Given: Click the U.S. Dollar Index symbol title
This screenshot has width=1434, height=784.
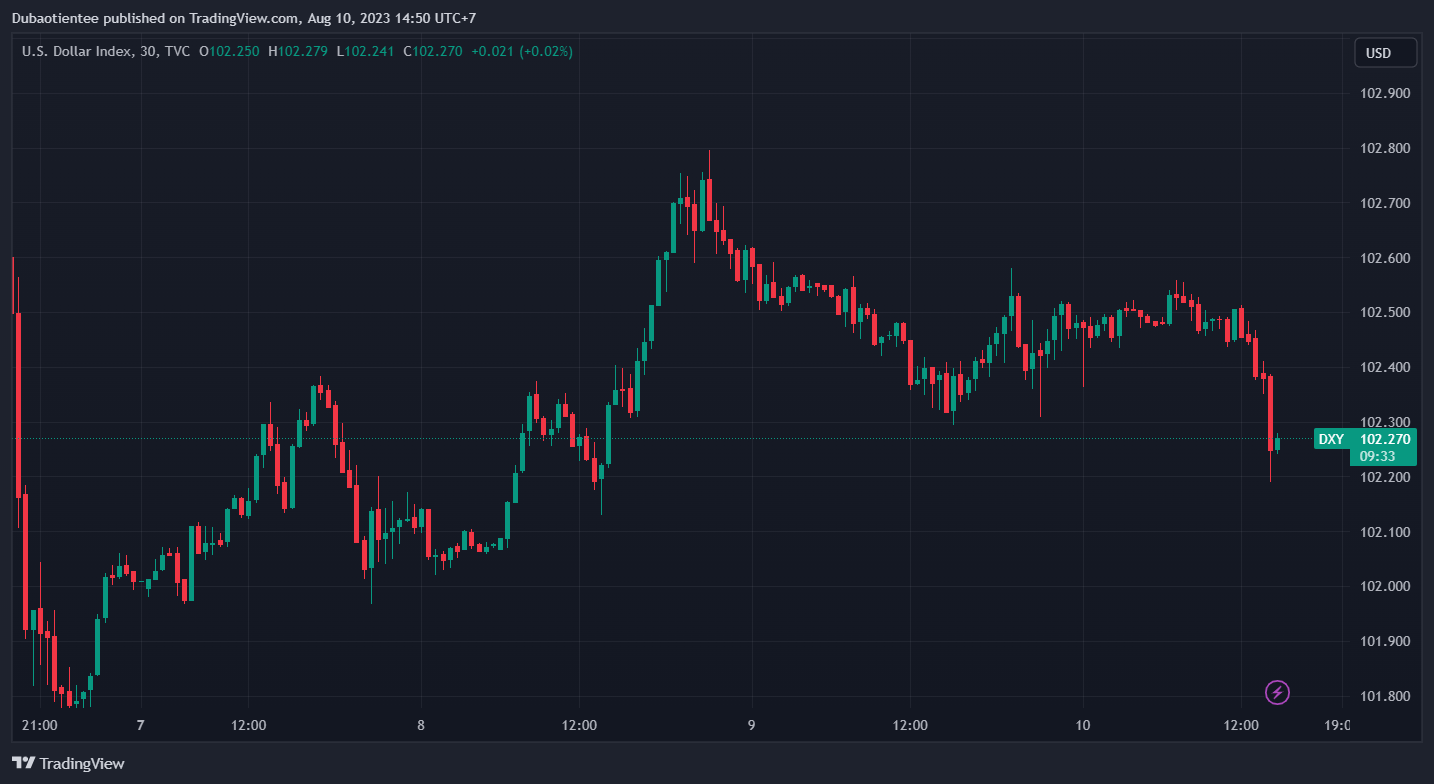Looking at the screenshot, I should 77,51.
